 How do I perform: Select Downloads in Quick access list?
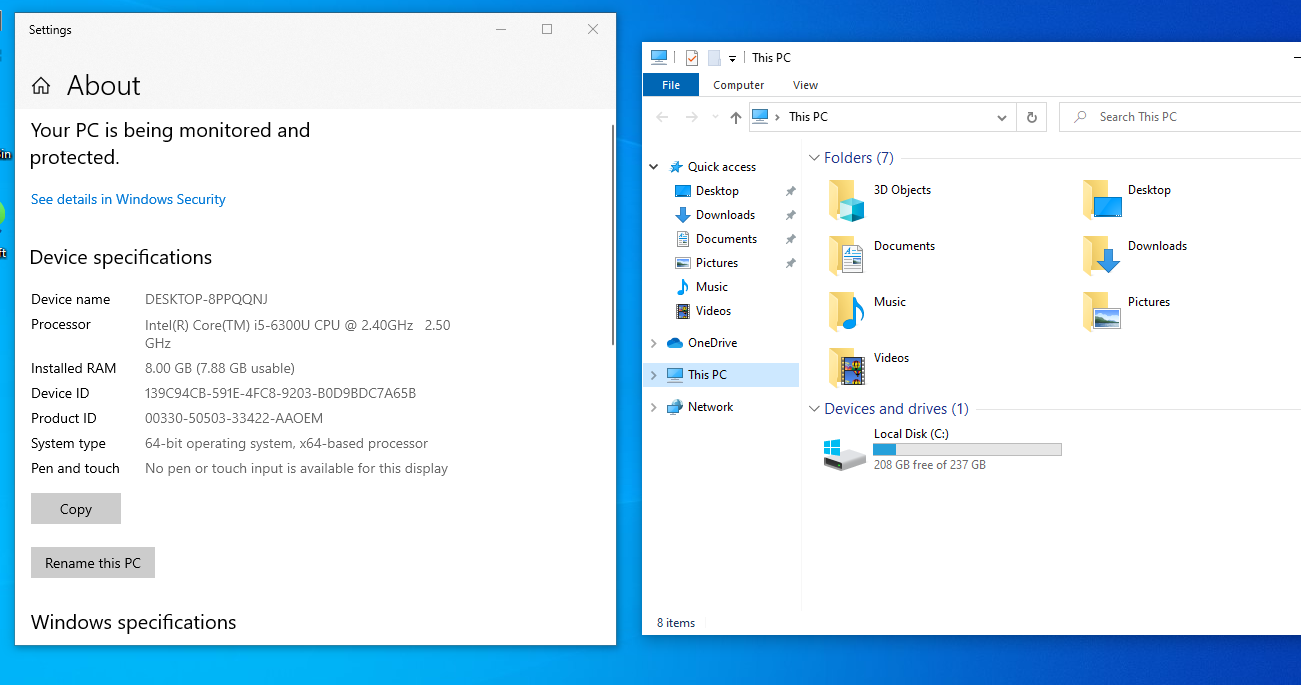[x=725, y=215]
